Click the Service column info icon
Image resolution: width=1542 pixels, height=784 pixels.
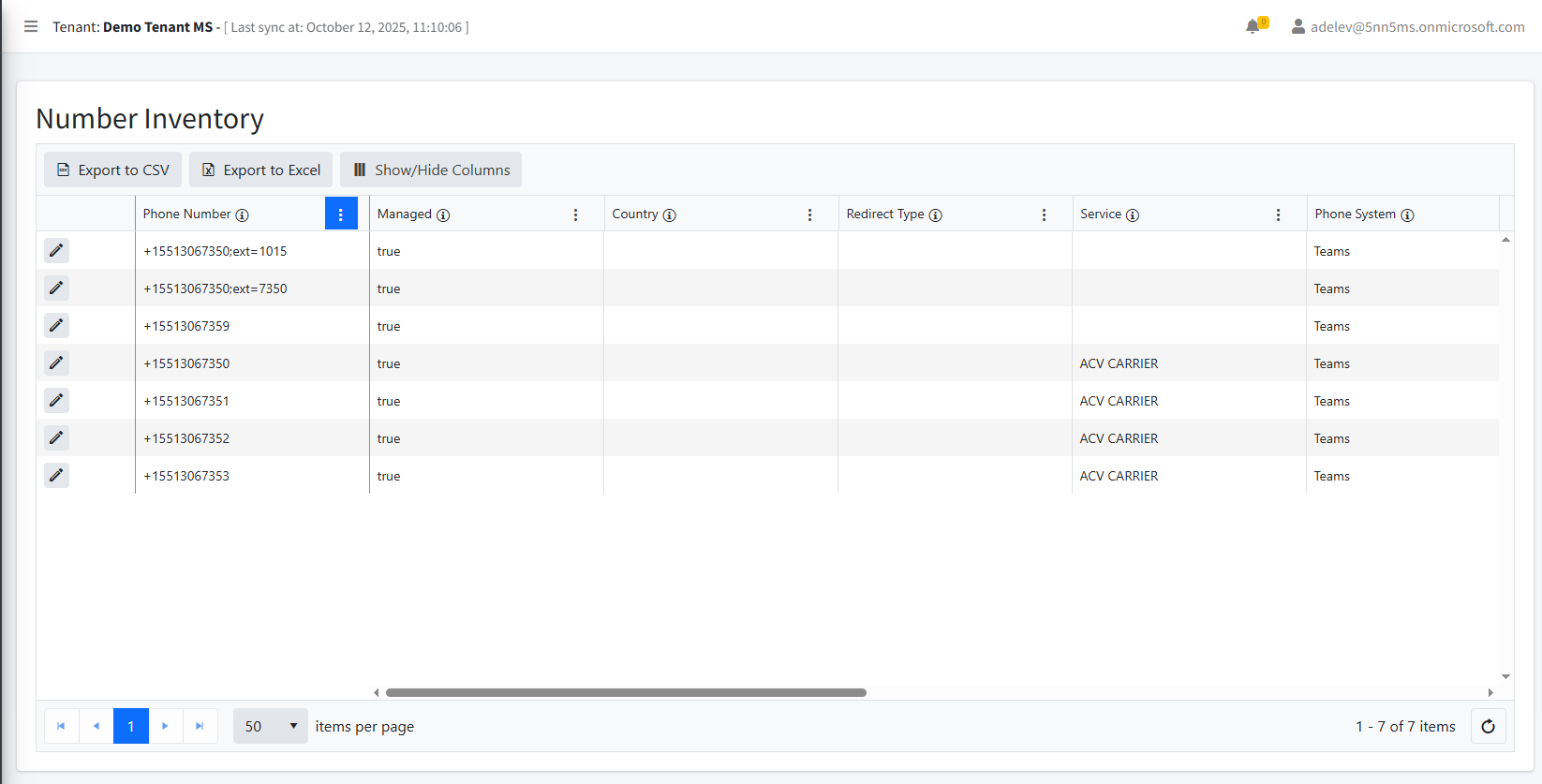pos(1132,215)
